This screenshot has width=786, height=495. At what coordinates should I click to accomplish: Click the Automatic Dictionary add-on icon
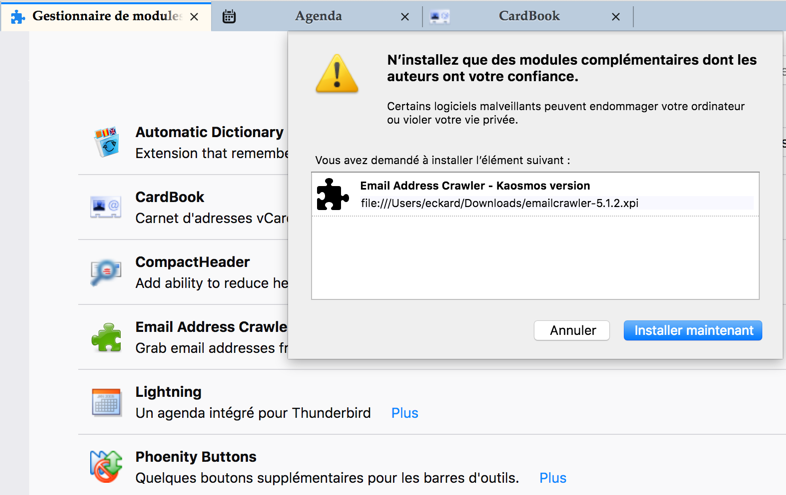click(x=106, y=142)
